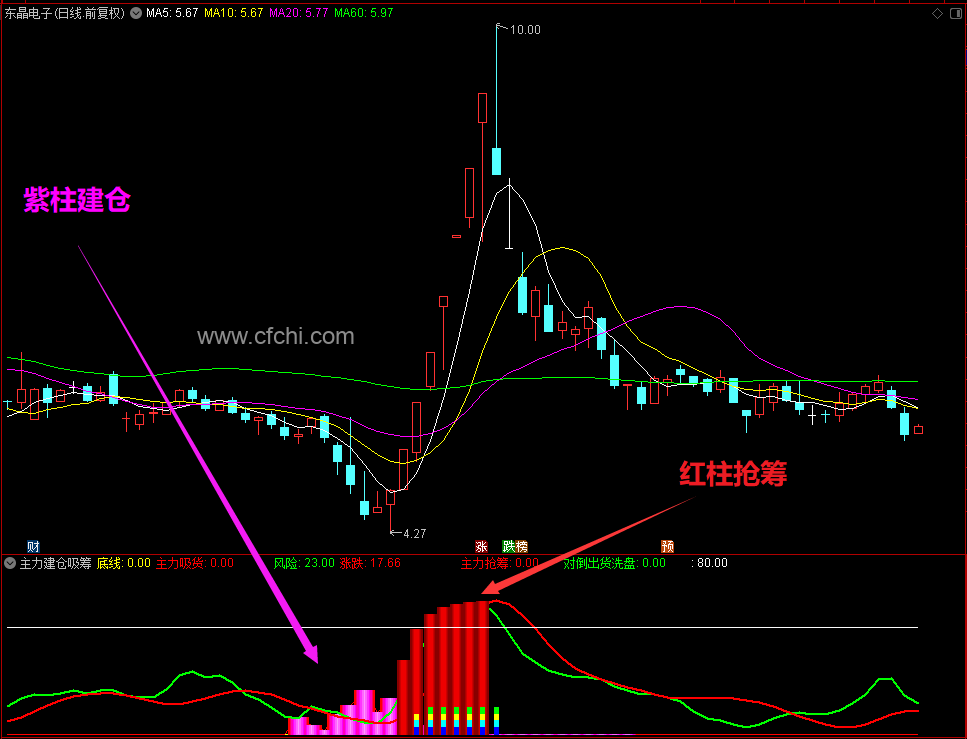Select the MA5: 5.67 label
The height and width of the screenshot is (739, 967).
(x=172, y=13)
